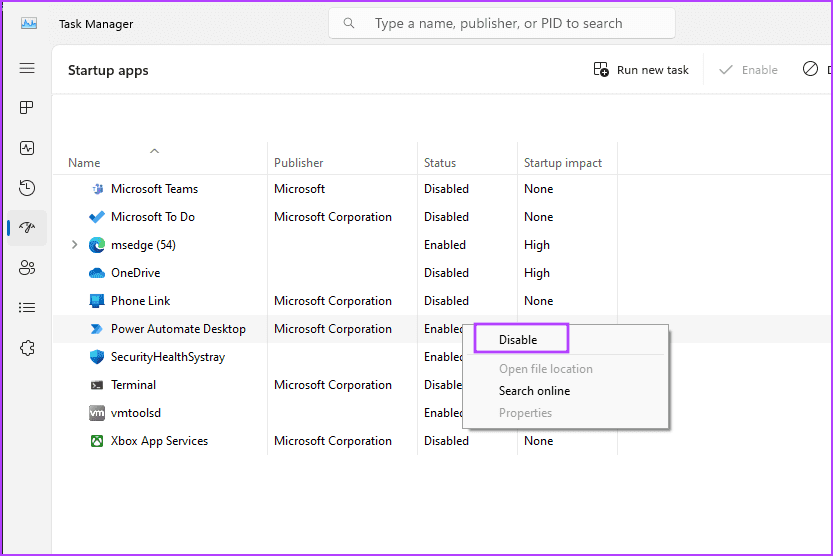This screenshot has height=556, width=833.
Task: Select Search online in context menu
Action: click(x=534, y=391)
